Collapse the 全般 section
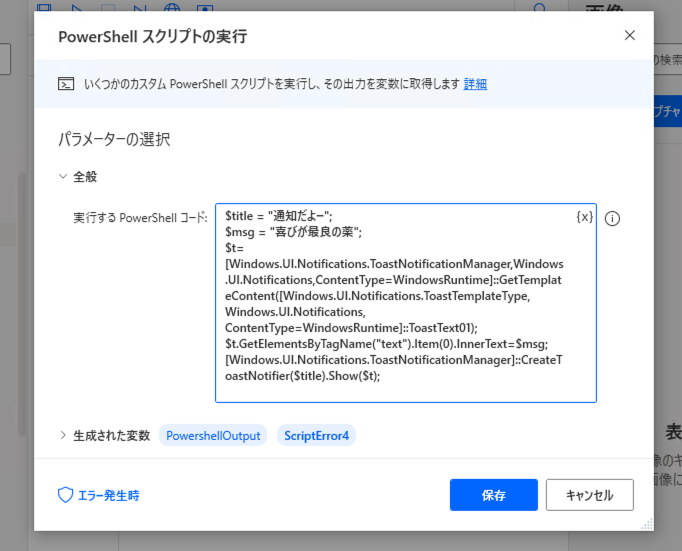Image resolution: width=682 pixels, height=551 pixels. 63,177
